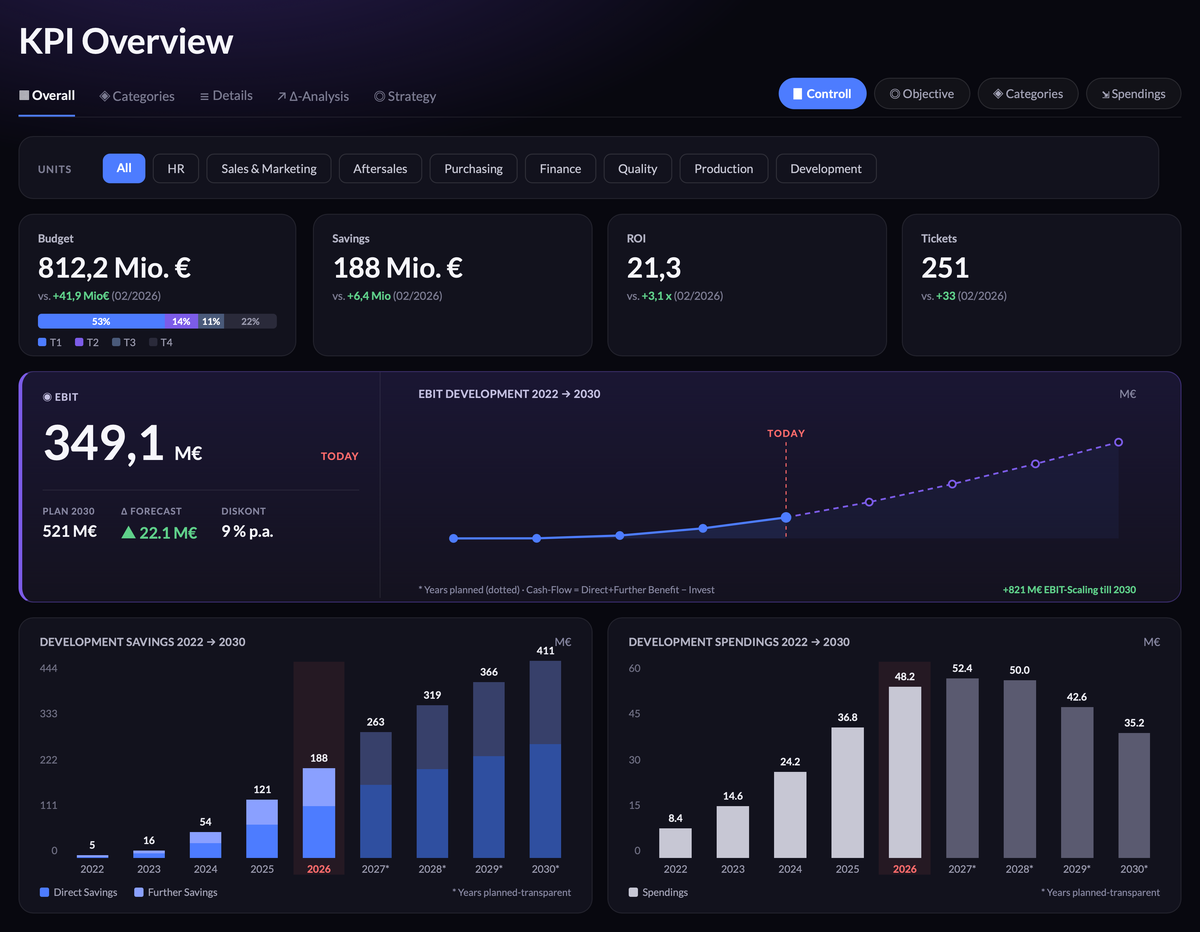Click the 22% T4 budget bar segment
This screenshot has height=932, width=1200.
(x=250, y=321)
